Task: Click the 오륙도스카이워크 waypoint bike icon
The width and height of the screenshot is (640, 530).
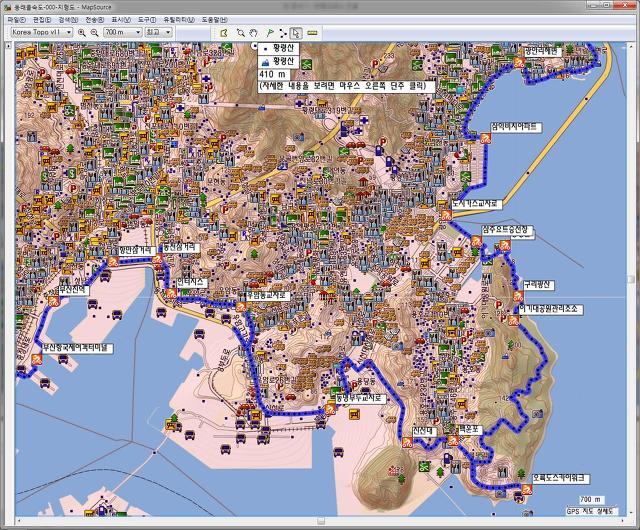Action: pyautogui.click(x=527, y=489)
